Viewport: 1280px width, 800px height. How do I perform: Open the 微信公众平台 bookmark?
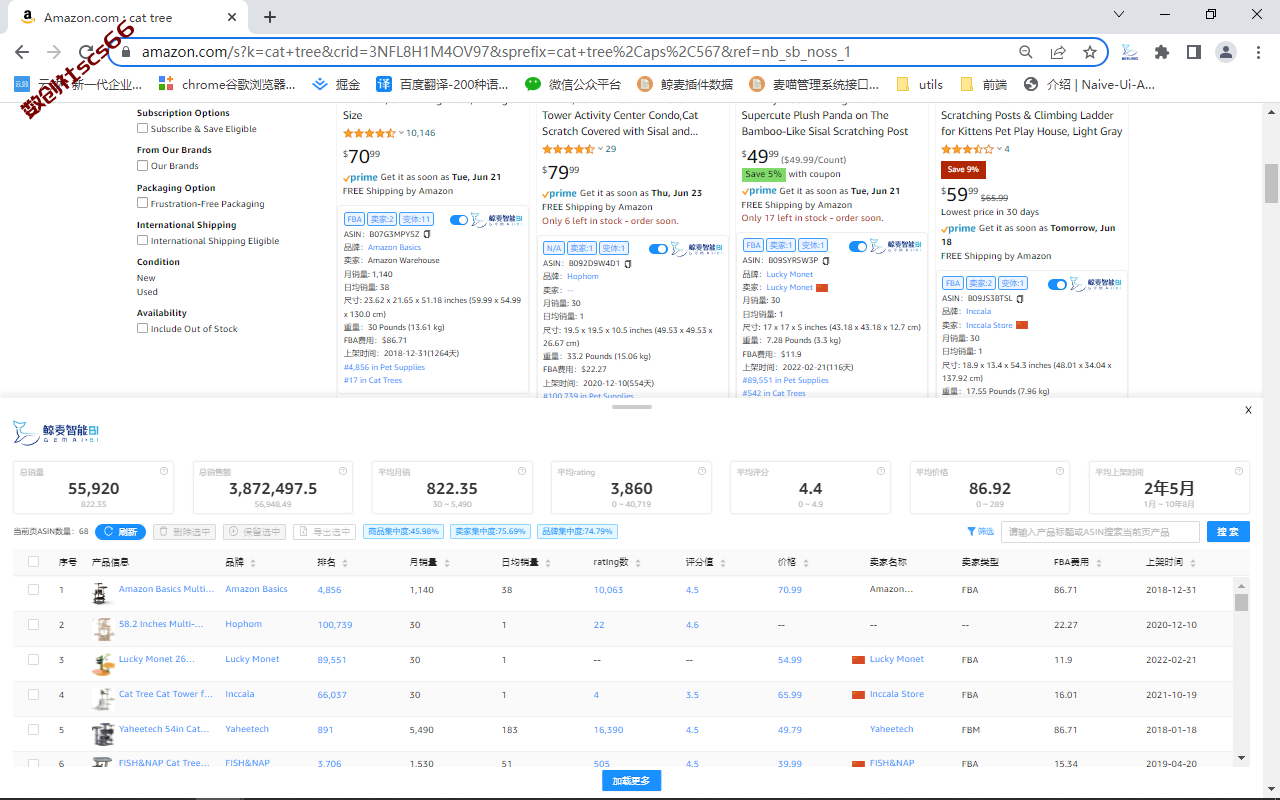pos(574,85)
